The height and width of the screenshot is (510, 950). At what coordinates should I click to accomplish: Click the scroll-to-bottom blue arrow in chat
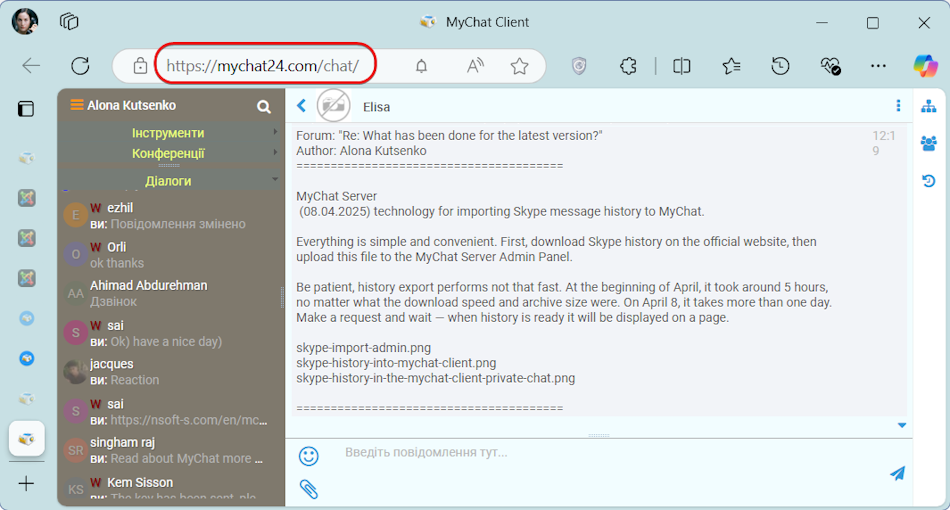tap(902, 425)
